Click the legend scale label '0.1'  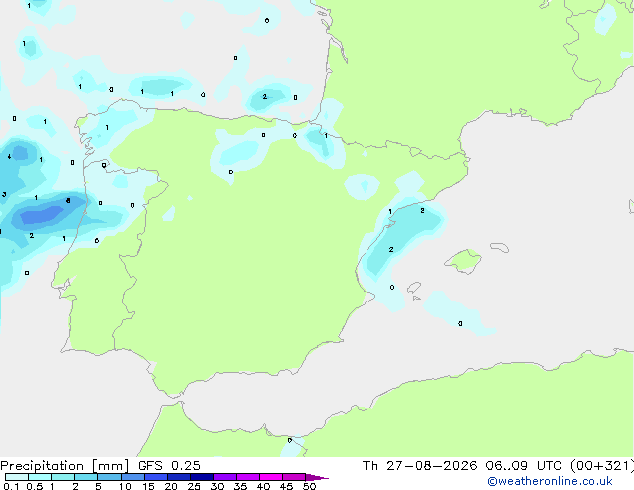pos(11,486)
